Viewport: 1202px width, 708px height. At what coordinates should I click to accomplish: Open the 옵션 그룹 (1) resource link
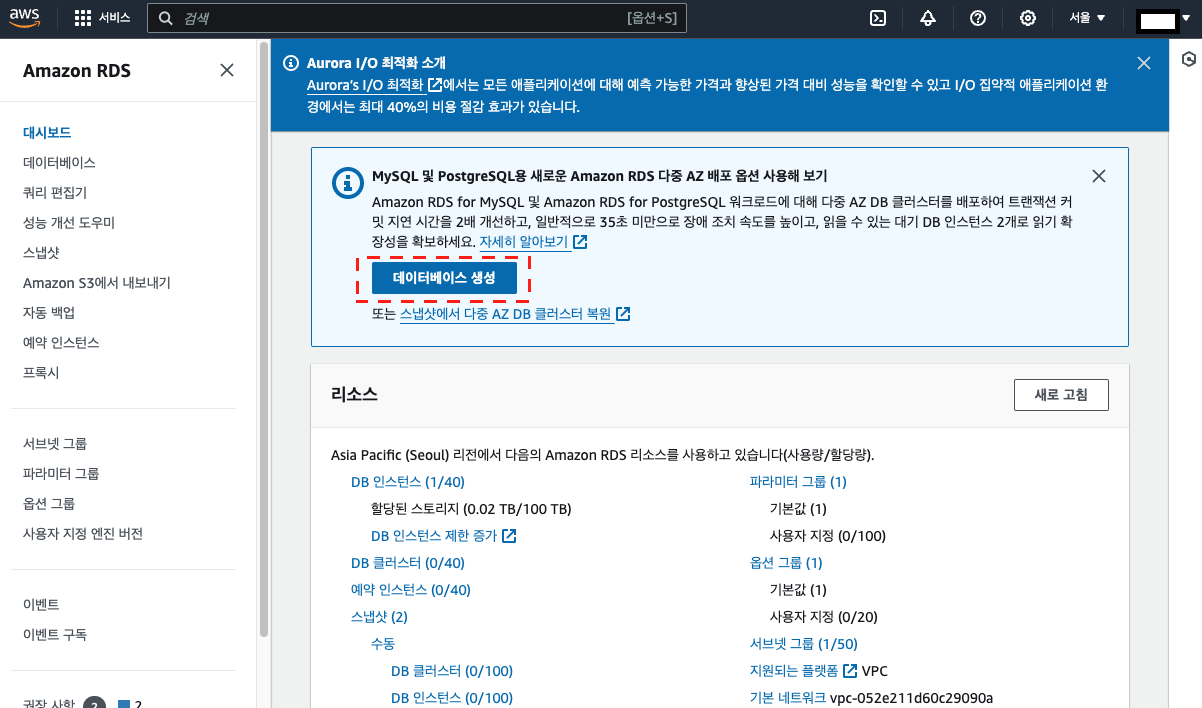pyautogui.click(x=786, y=563)
